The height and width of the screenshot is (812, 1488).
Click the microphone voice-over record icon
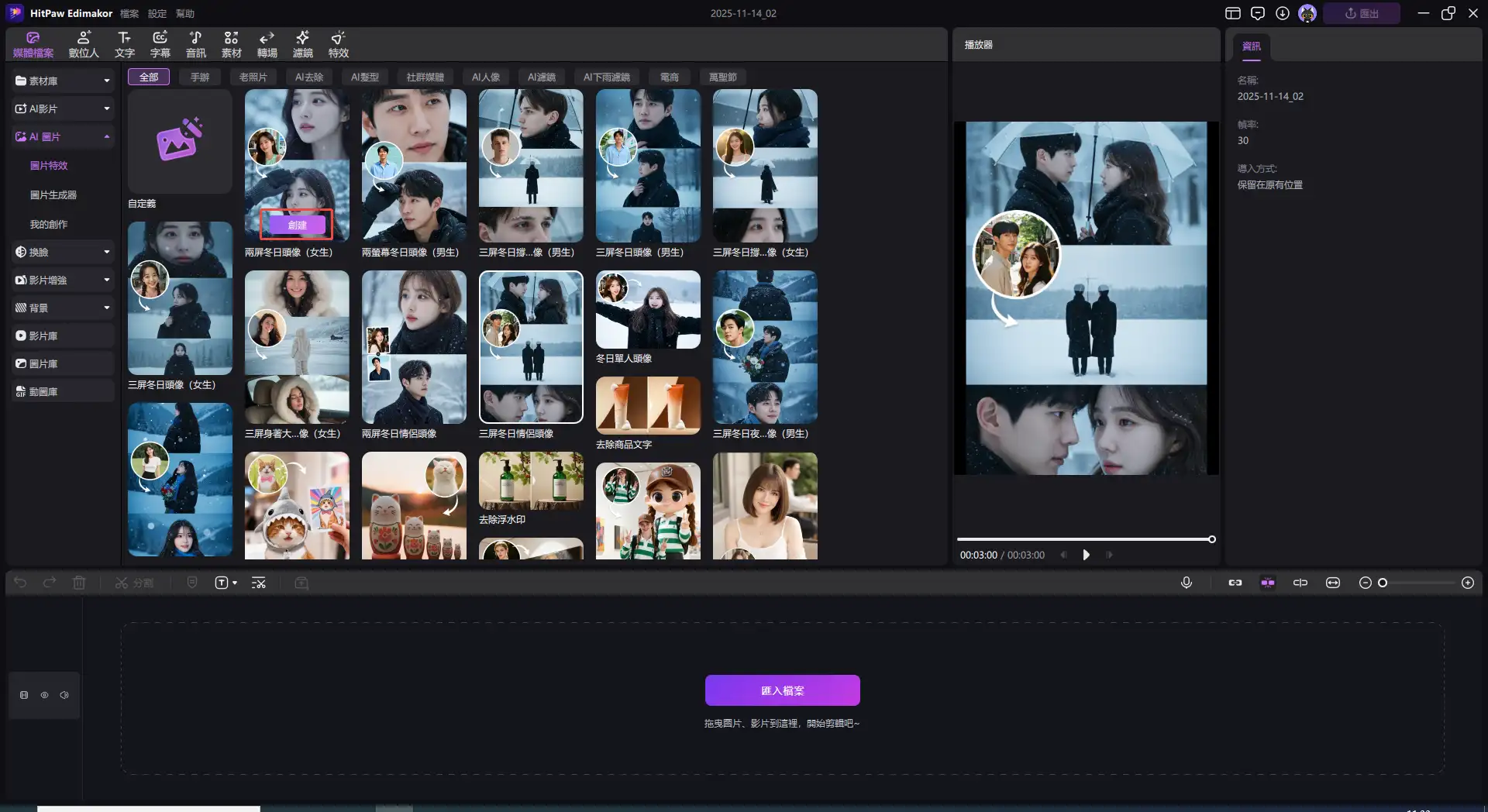tap(1187, 583)
